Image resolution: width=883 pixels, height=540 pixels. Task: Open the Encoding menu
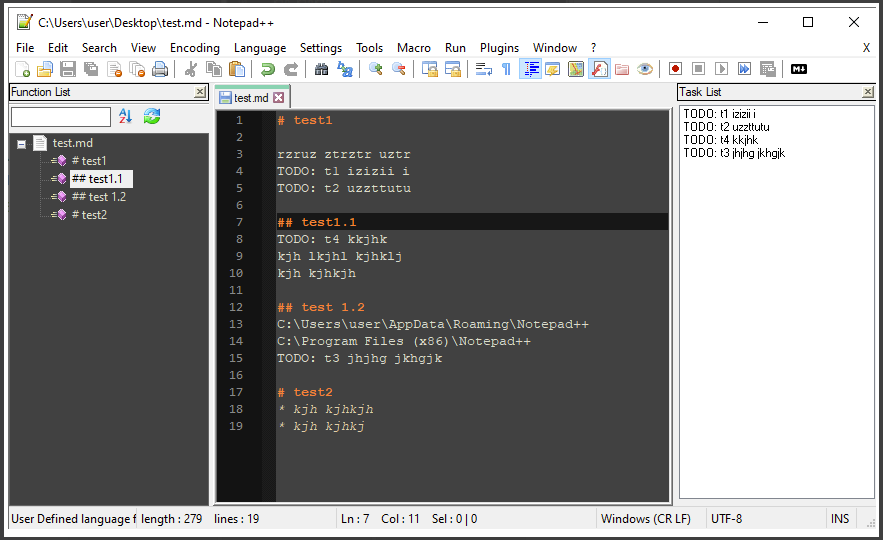point(195,48)
